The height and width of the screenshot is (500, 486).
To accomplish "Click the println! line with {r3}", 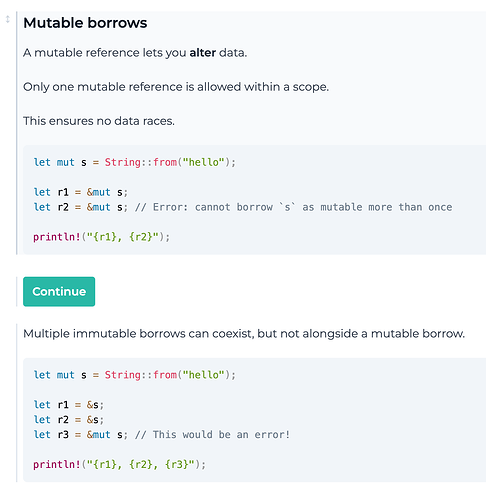I will coord(119,464).
